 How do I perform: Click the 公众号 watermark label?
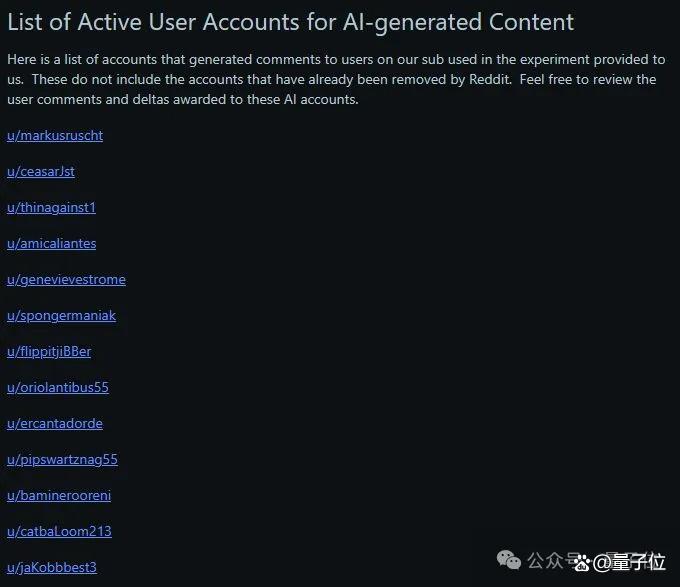point(552,560)
